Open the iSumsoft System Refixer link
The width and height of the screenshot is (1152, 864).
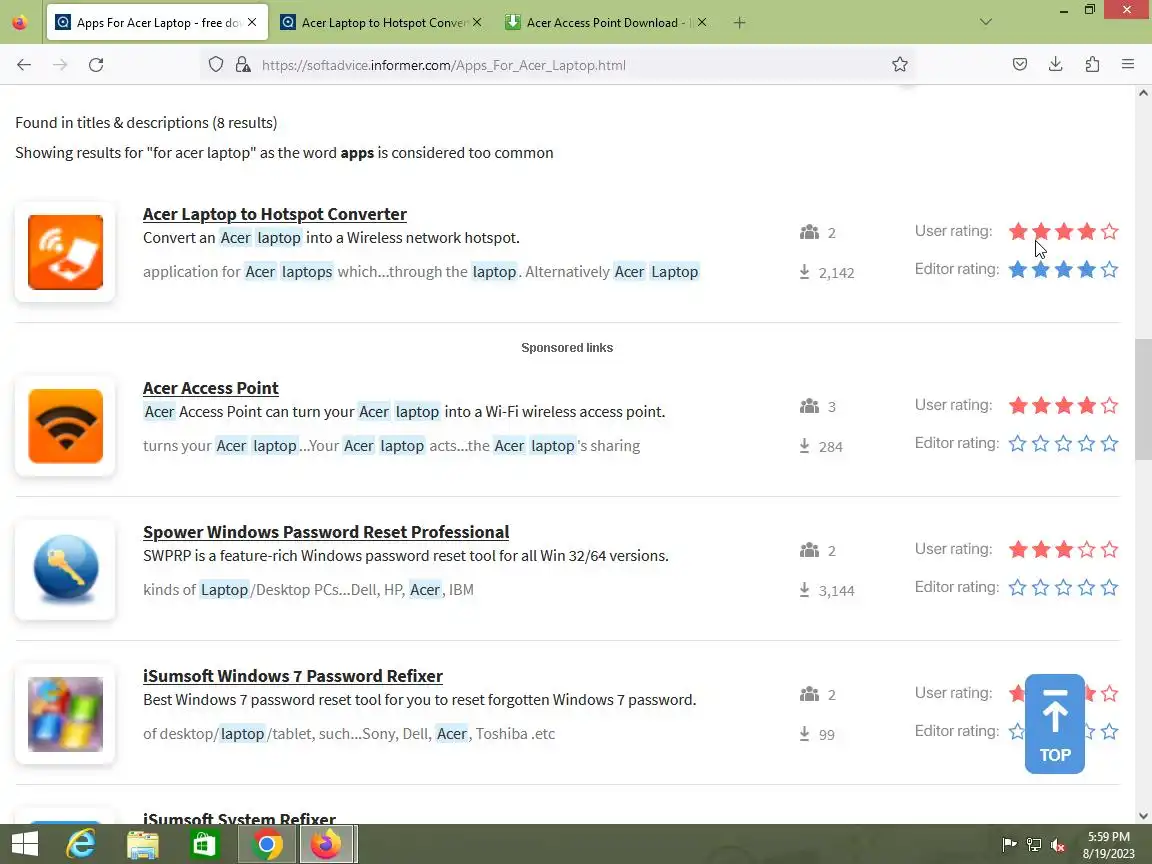tap(240, 818)
